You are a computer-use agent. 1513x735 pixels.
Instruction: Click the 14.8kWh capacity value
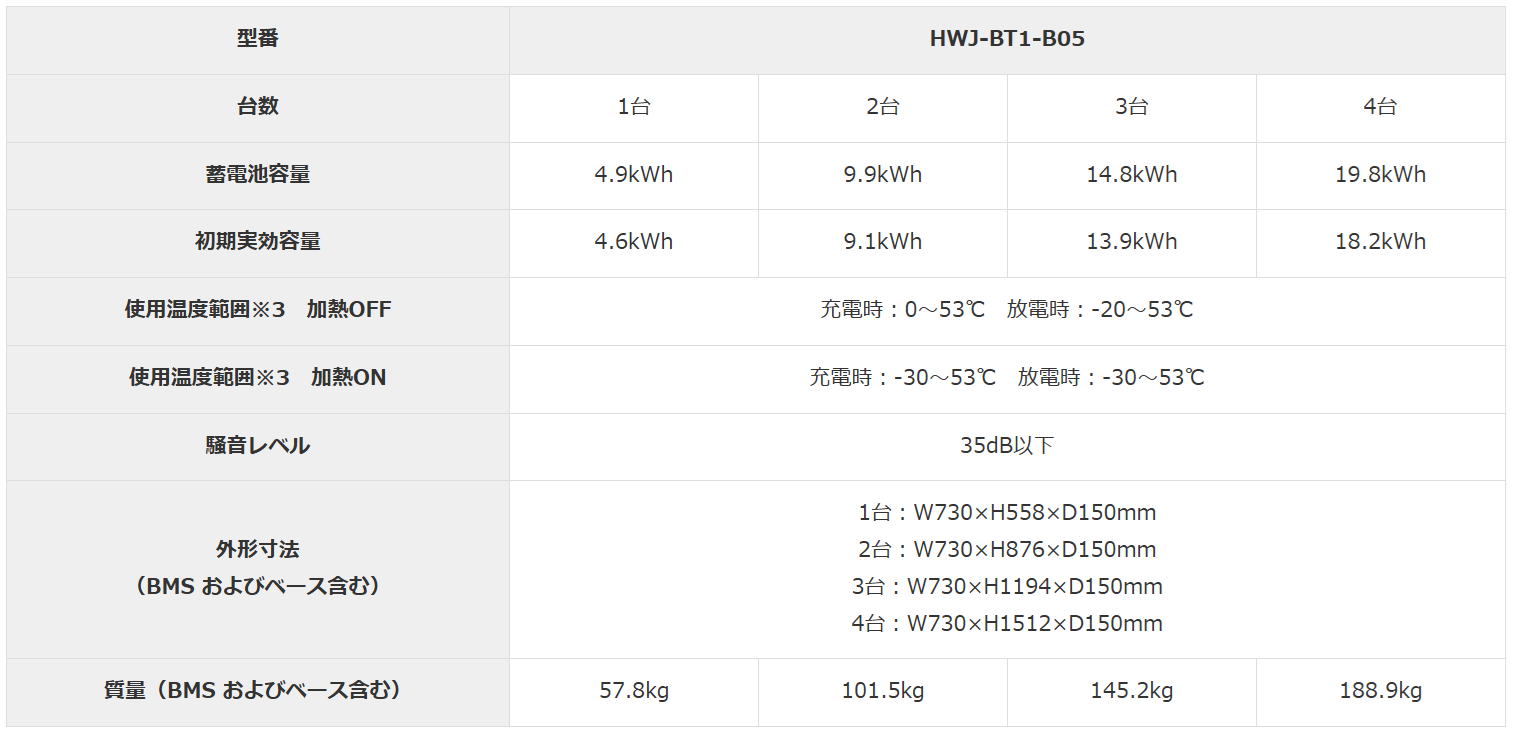[x=1131, y=174]
